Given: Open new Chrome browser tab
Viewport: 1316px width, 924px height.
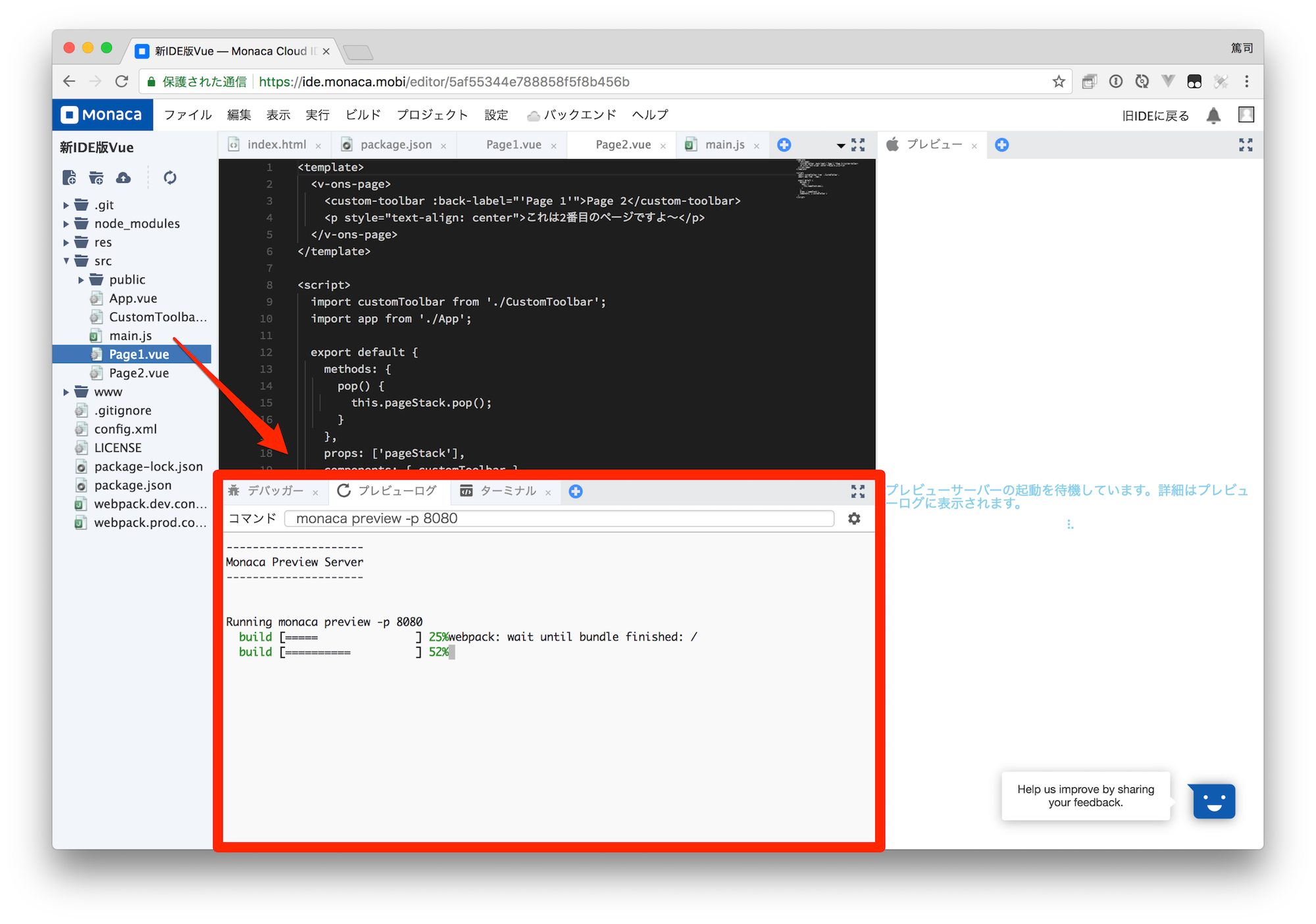Looking at the screenshot, I should [358, 51].
